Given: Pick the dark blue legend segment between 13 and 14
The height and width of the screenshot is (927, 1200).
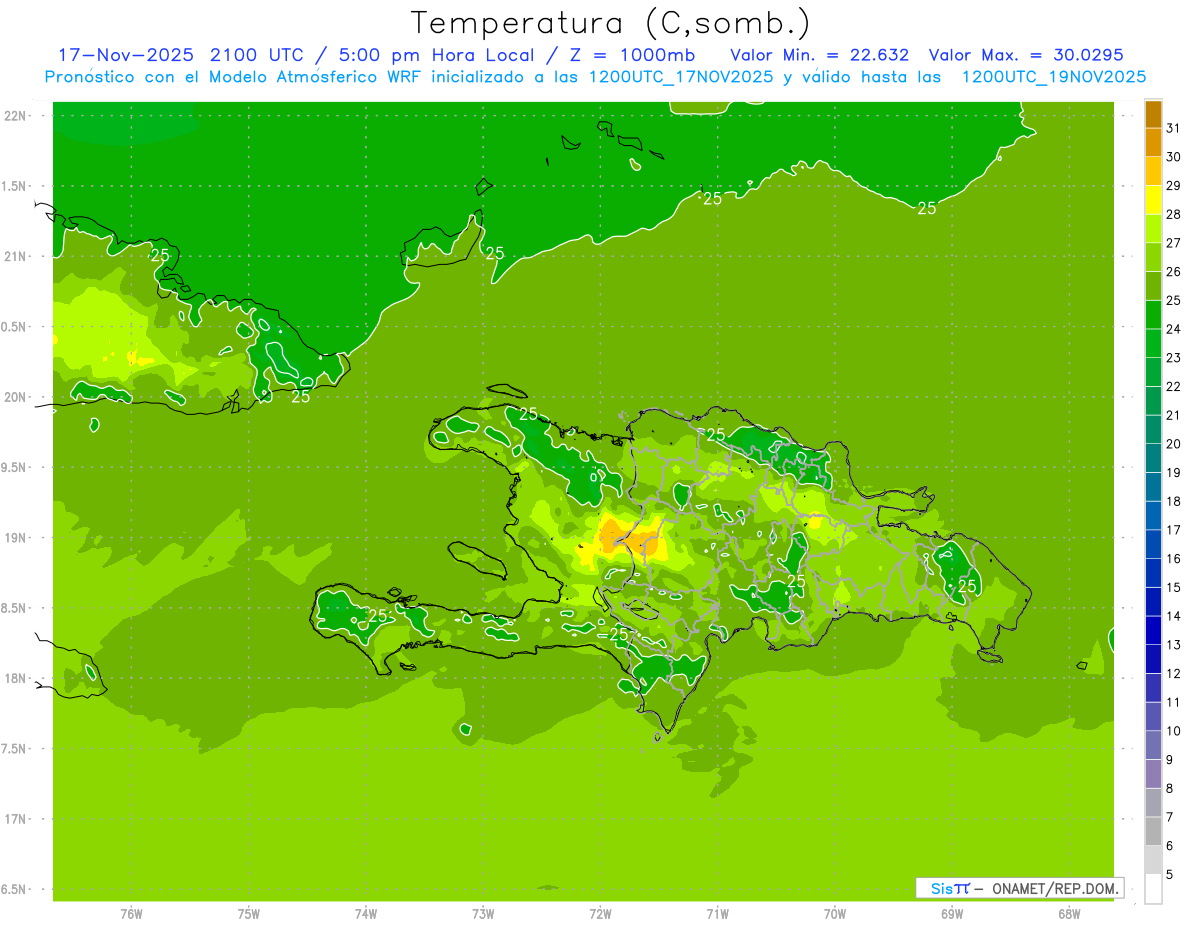Looking at the screenshot, I should click(1153, 630).
